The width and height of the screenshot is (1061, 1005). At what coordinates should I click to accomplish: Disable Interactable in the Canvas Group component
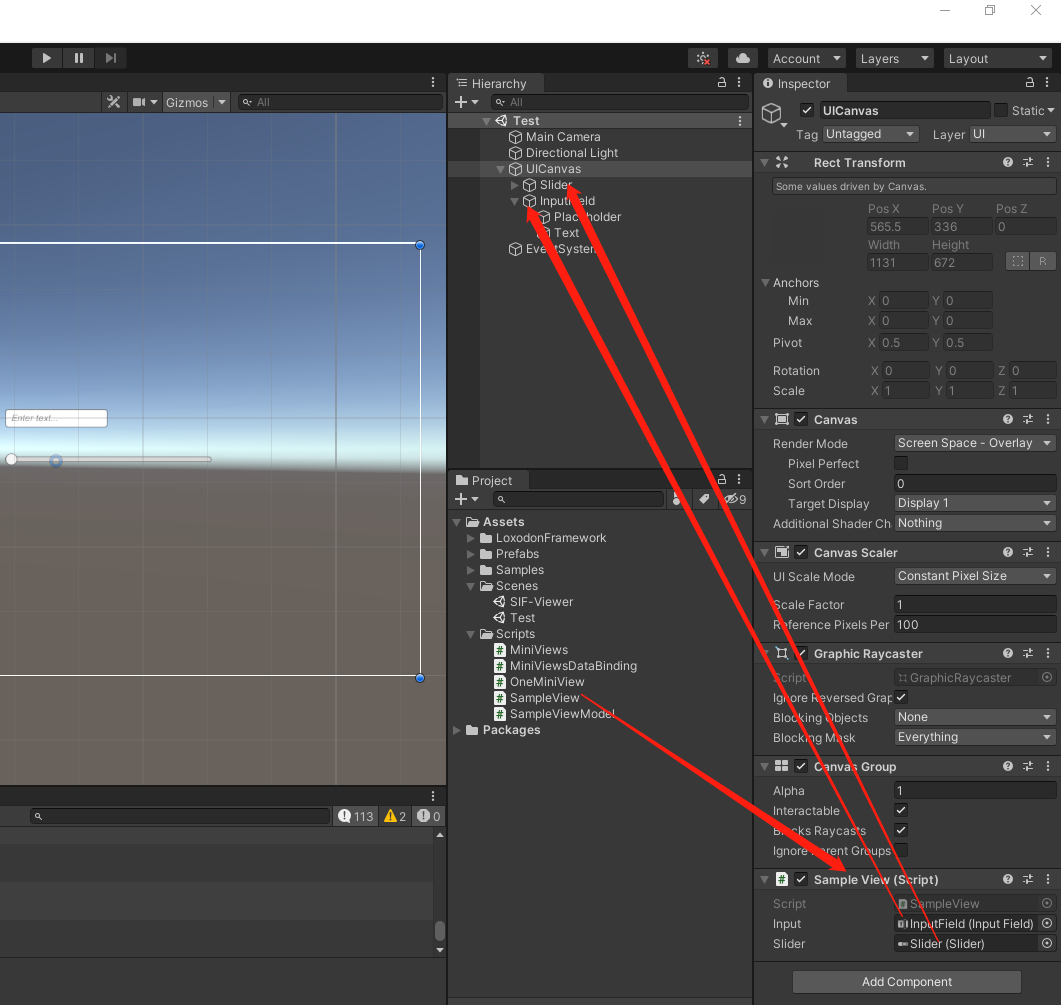(x=899, y=811)
